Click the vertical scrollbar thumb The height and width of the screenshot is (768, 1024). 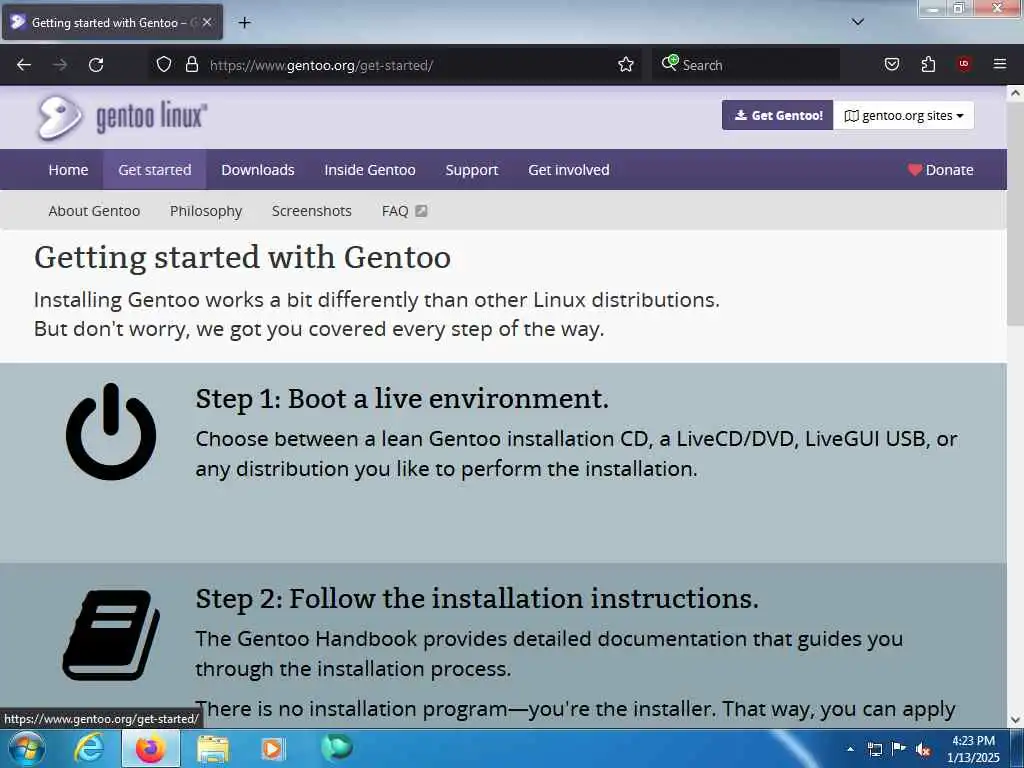tap(1015, 213)
